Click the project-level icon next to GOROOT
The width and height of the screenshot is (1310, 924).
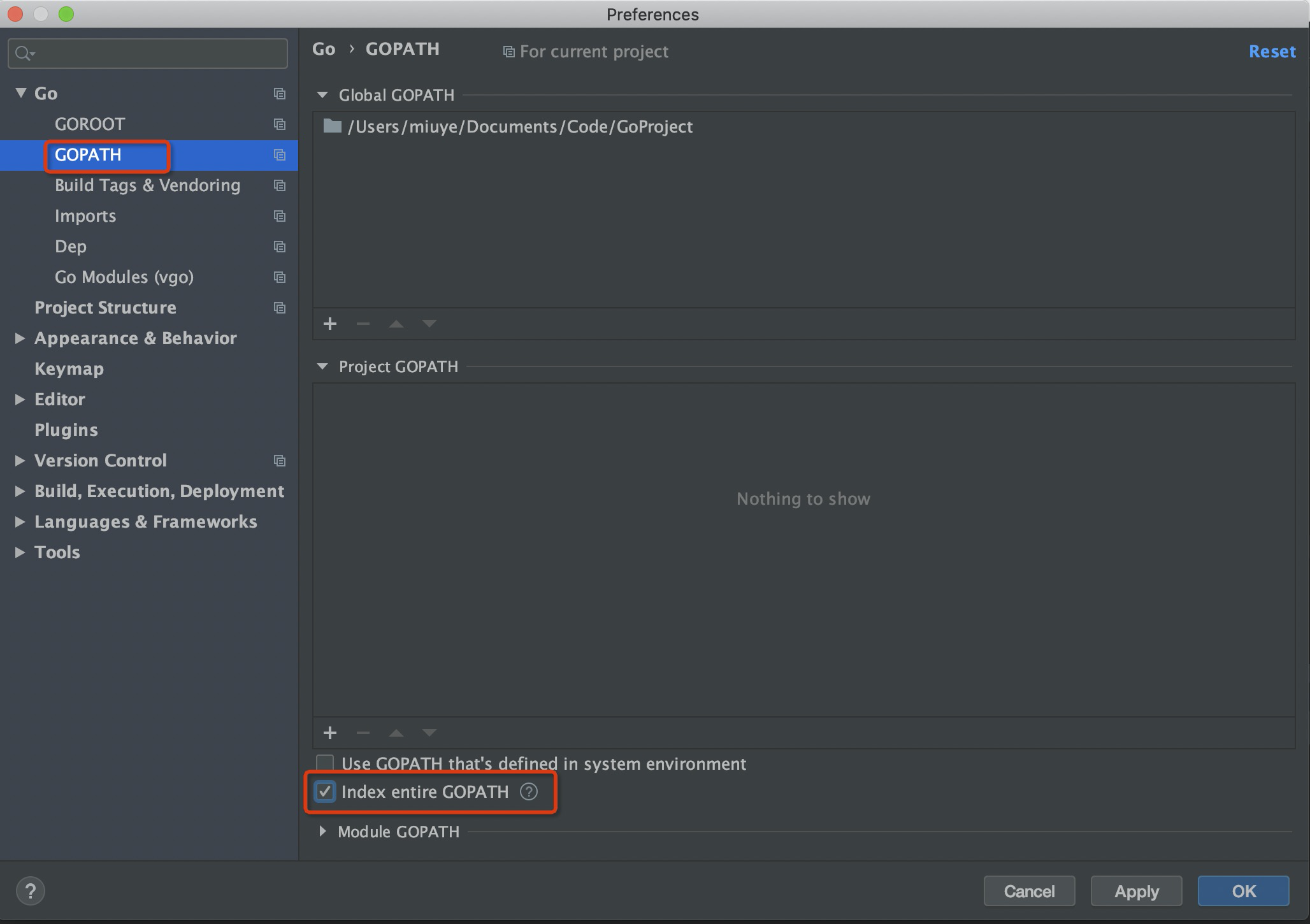pyautogui.click(x=279, y=124)
